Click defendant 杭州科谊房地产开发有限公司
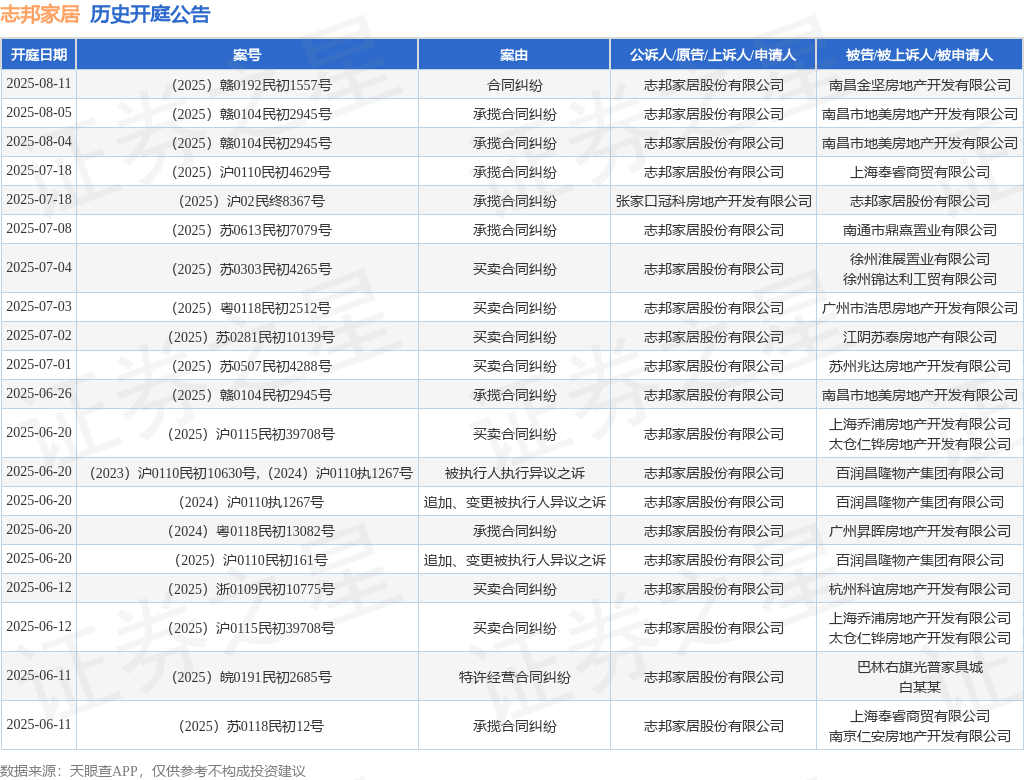This screenshot has width=1024, height=780. [x=920, y=589]
